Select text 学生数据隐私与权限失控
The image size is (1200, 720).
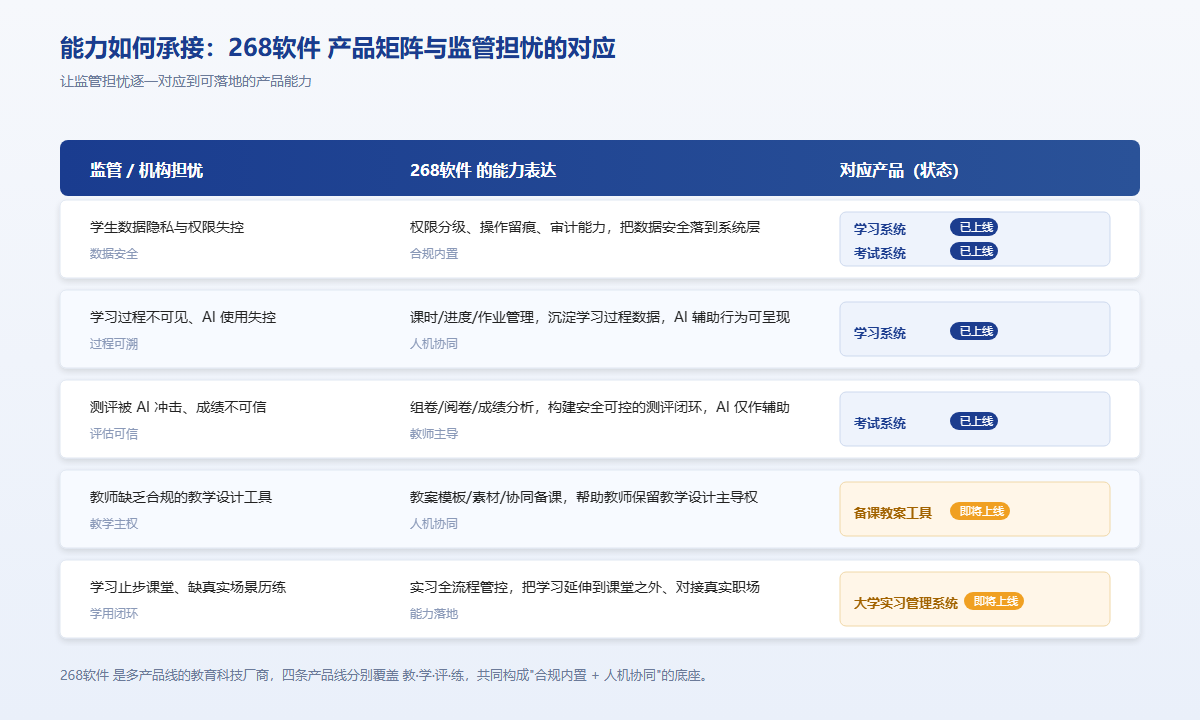pyautogui.click(x=167, y=227)
